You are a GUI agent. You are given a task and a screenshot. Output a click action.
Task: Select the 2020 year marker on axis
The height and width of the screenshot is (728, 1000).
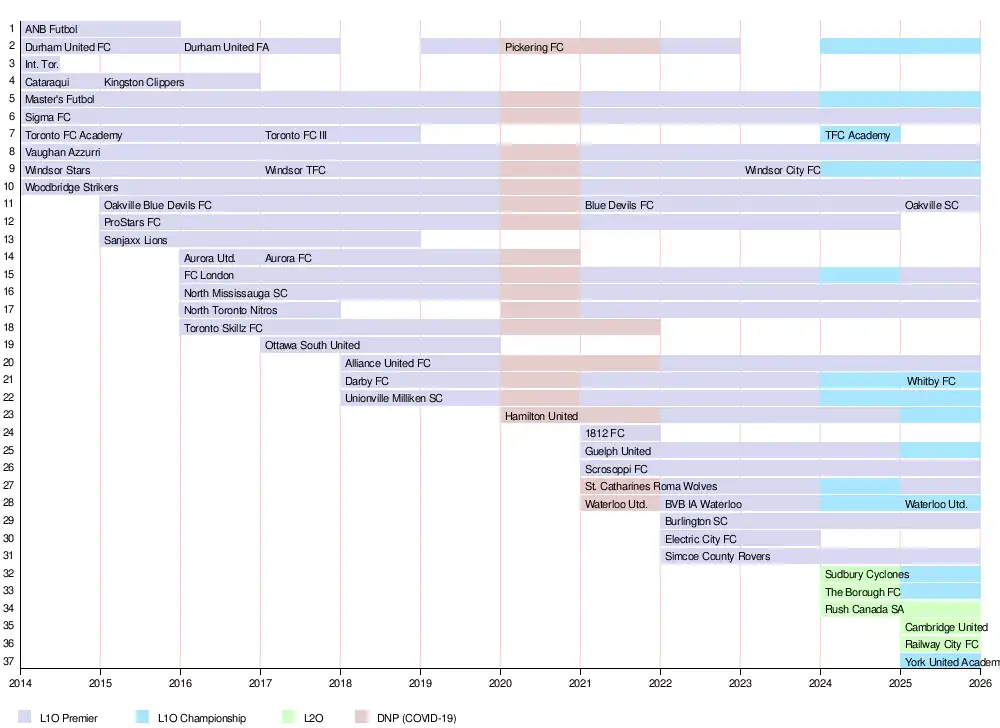click(x=500, y=683)
